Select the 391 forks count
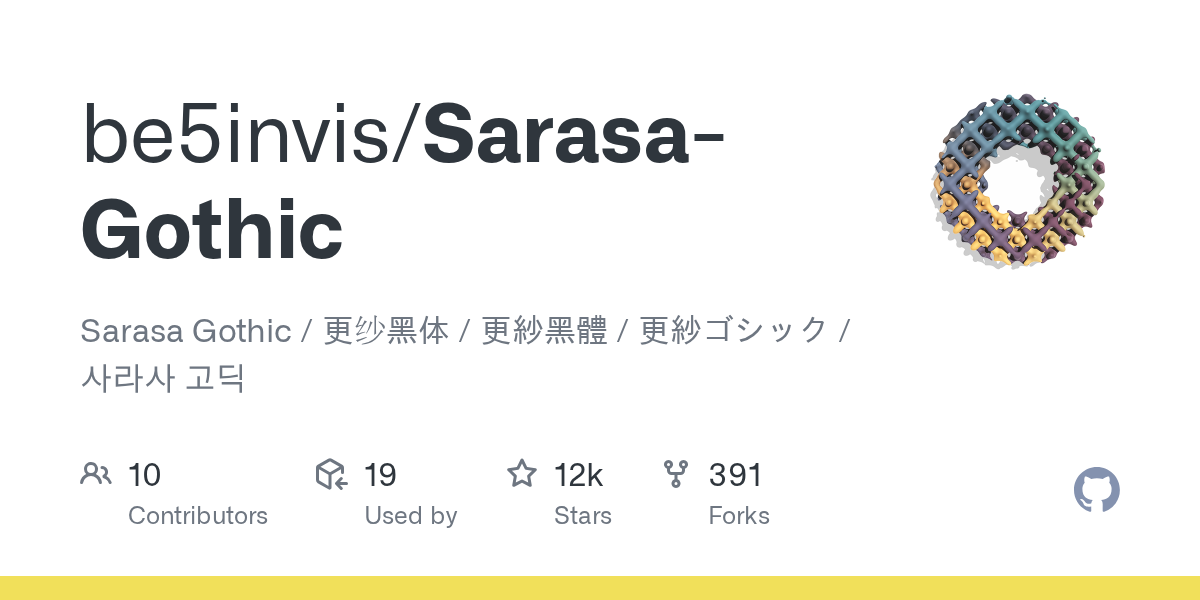Viewport: 1200px width, 600px height. click(x=735, y=475)
